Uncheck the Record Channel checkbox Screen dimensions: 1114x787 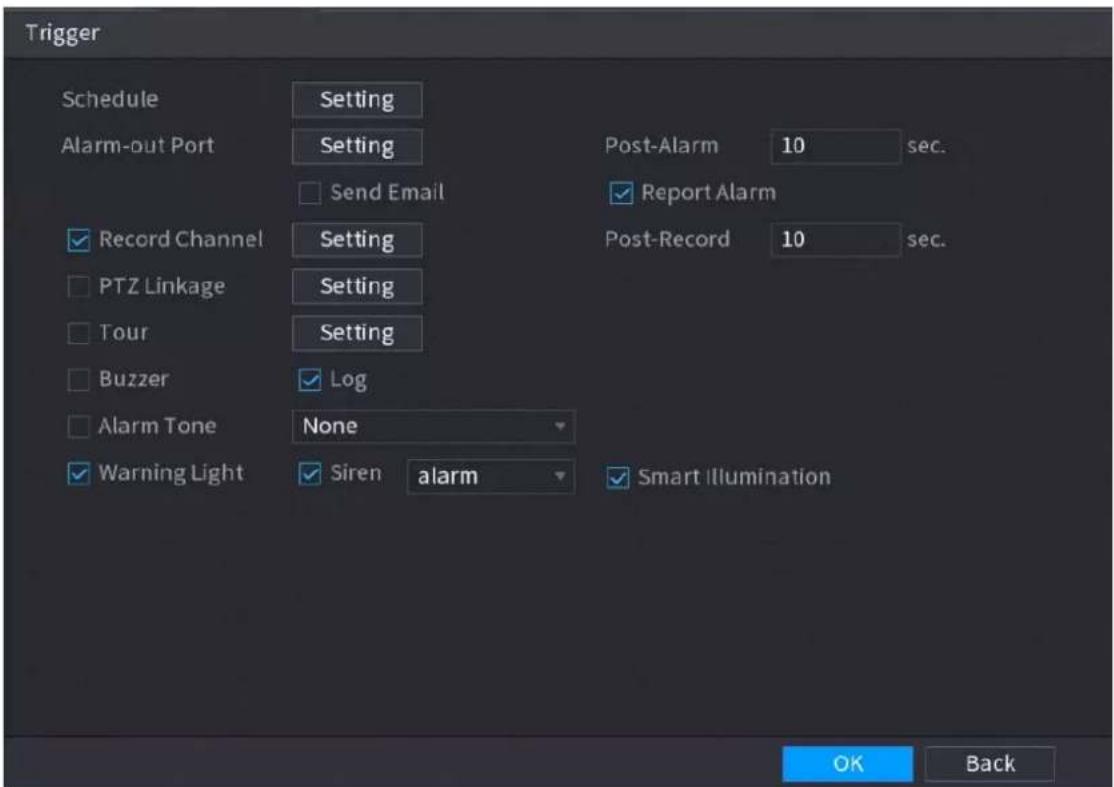(78, 240)
